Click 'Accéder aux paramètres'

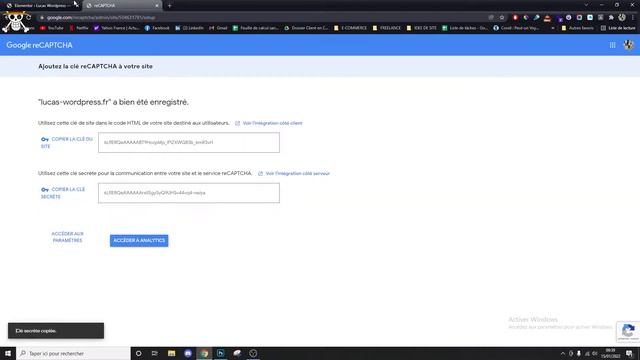click(x=67, y=237)
